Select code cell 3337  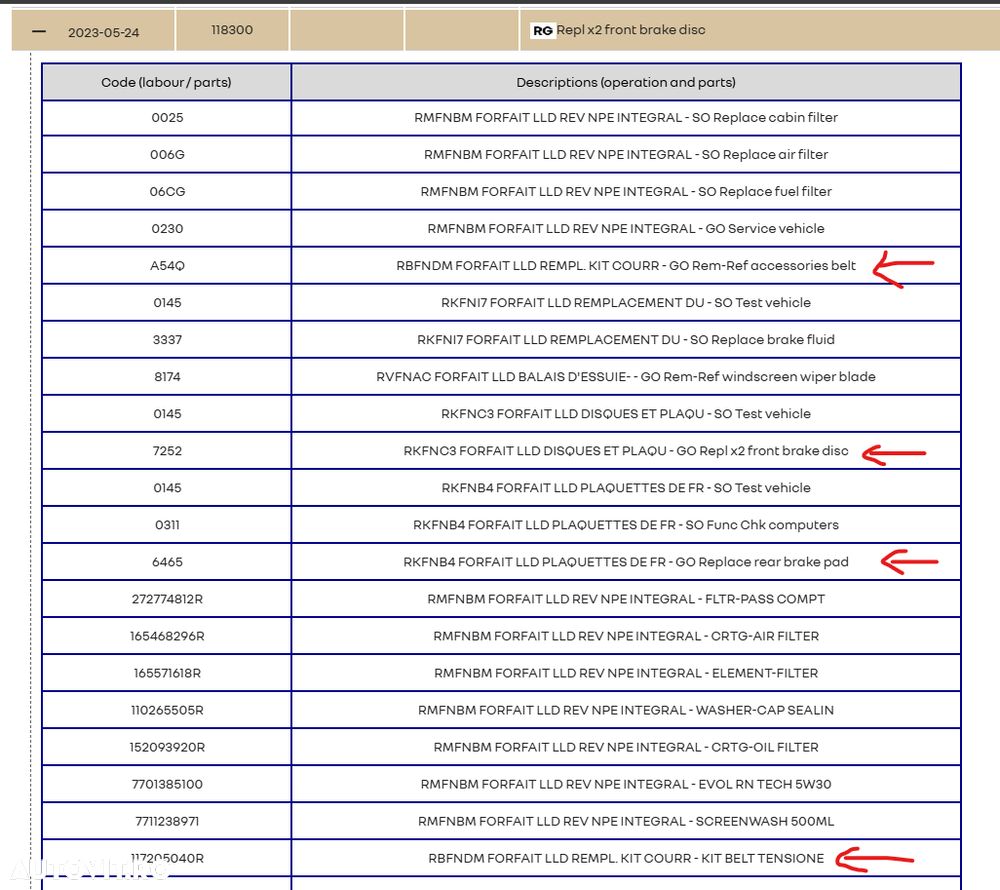click(167, 339)
